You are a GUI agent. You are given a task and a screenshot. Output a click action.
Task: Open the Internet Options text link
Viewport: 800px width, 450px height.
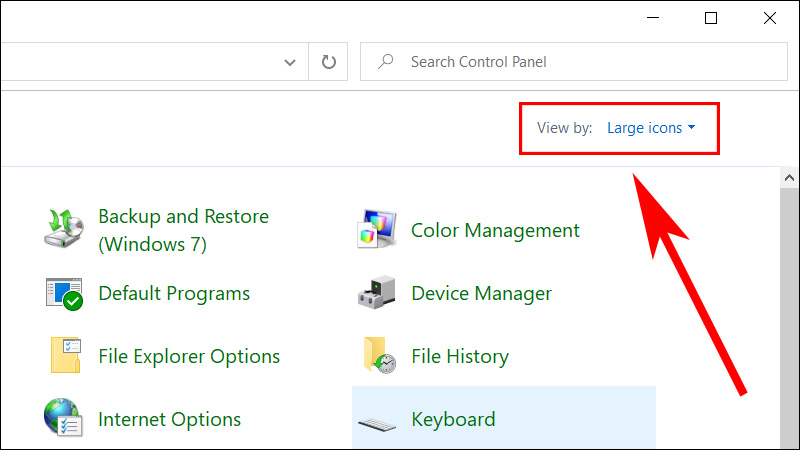click(169, 419)
